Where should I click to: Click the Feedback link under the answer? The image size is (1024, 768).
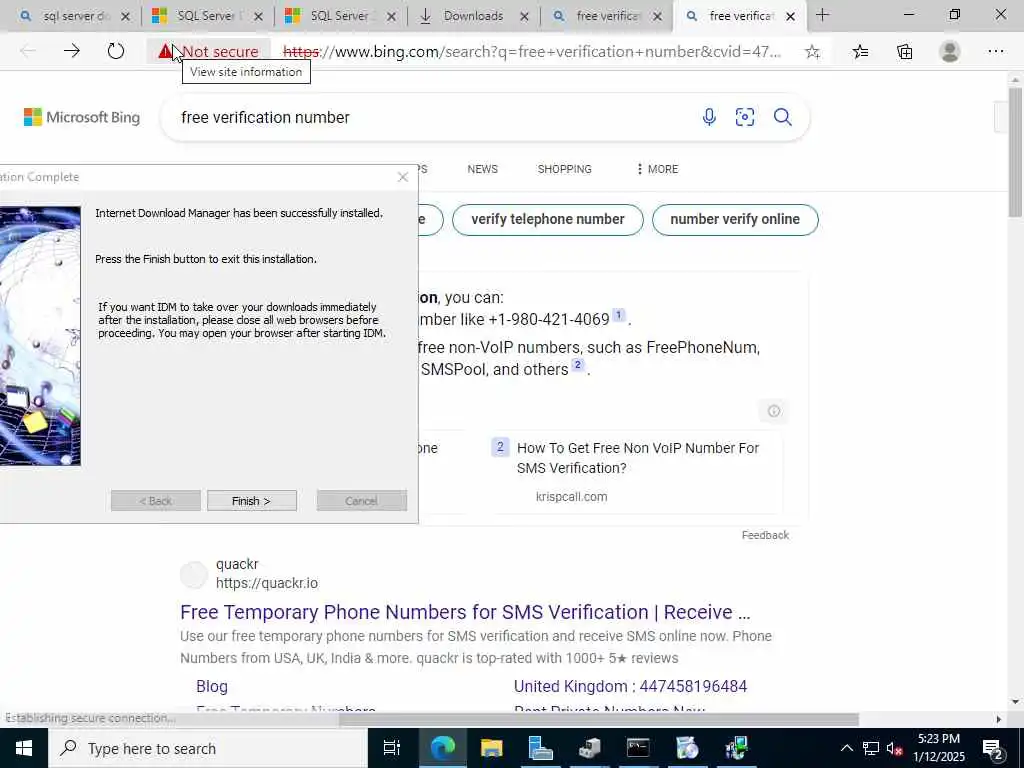pos(765,535)
